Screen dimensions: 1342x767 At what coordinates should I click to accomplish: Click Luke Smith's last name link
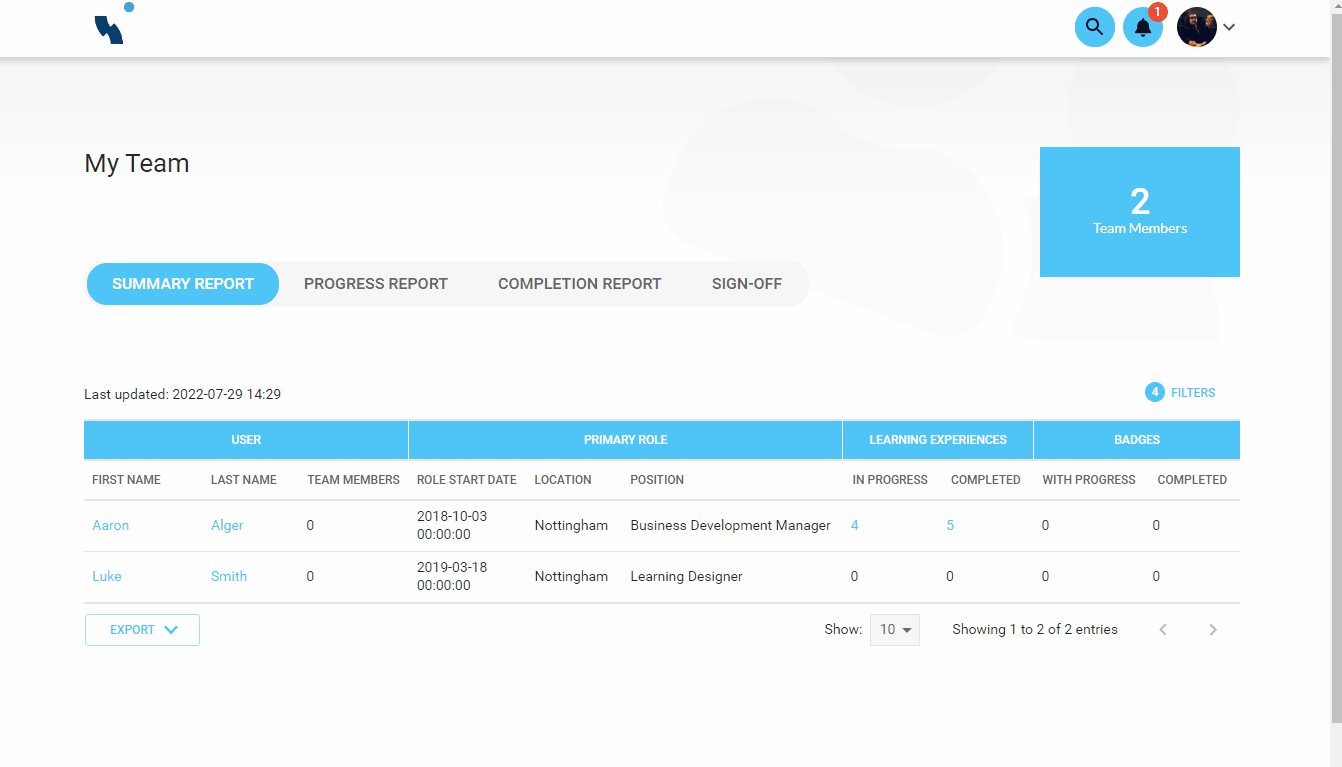[228, 576]
